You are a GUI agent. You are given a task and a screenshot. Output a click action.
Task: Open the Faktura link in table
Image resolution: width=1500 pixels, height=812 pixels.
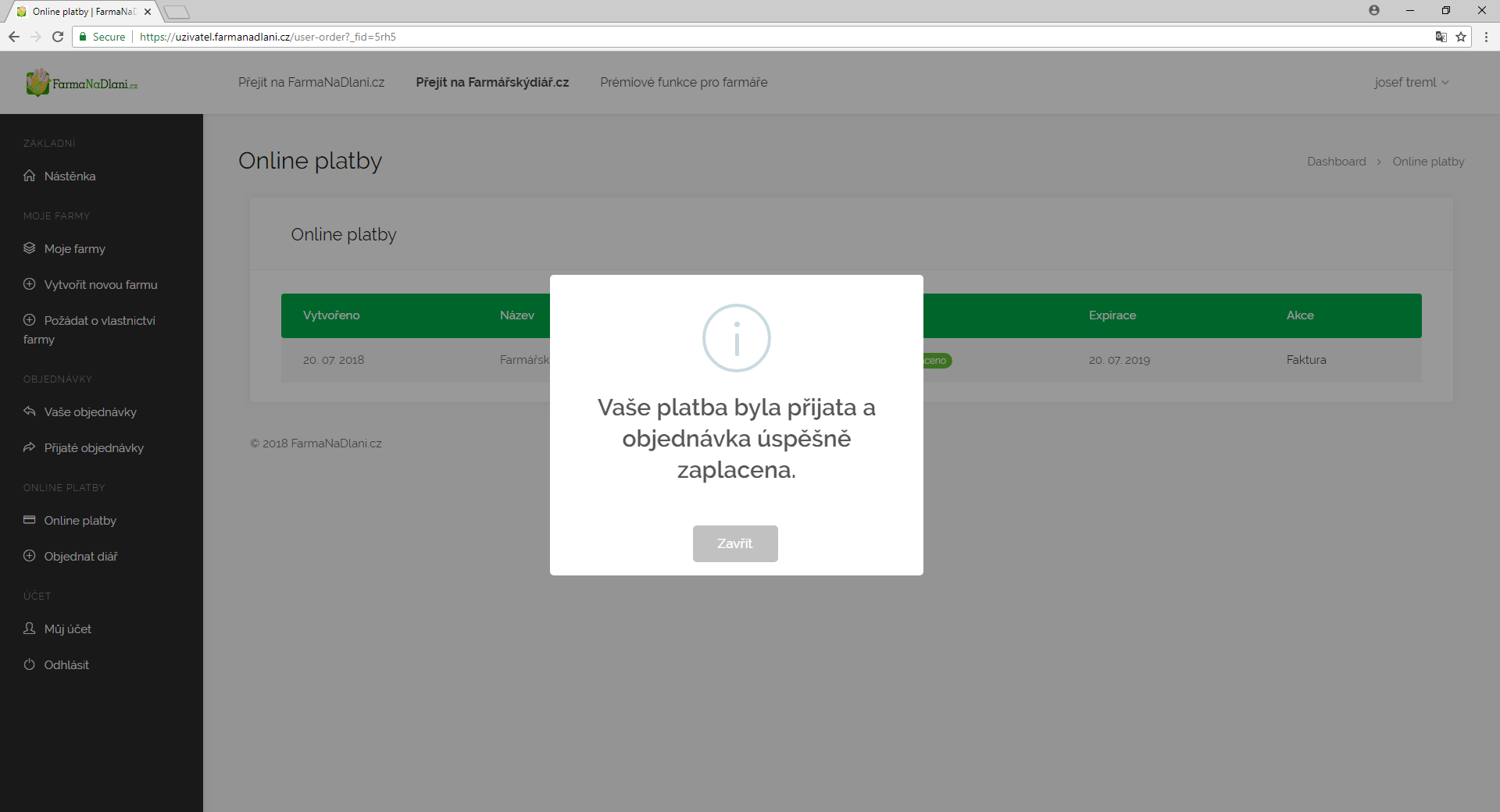(1306, 360)
